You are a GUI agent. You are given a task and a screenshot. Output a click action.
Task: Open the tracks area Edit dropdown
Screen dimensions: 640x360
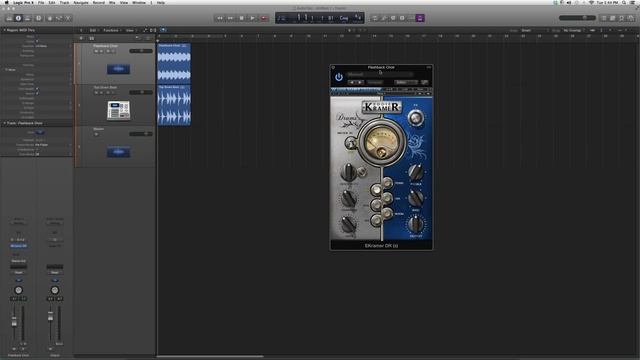[94, 30]
